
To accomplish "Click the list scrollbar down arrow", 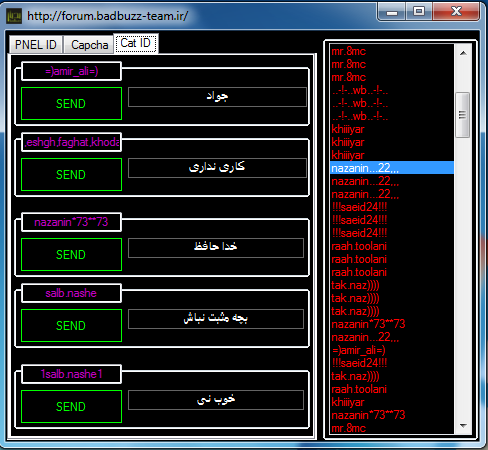I will point(463,426).
